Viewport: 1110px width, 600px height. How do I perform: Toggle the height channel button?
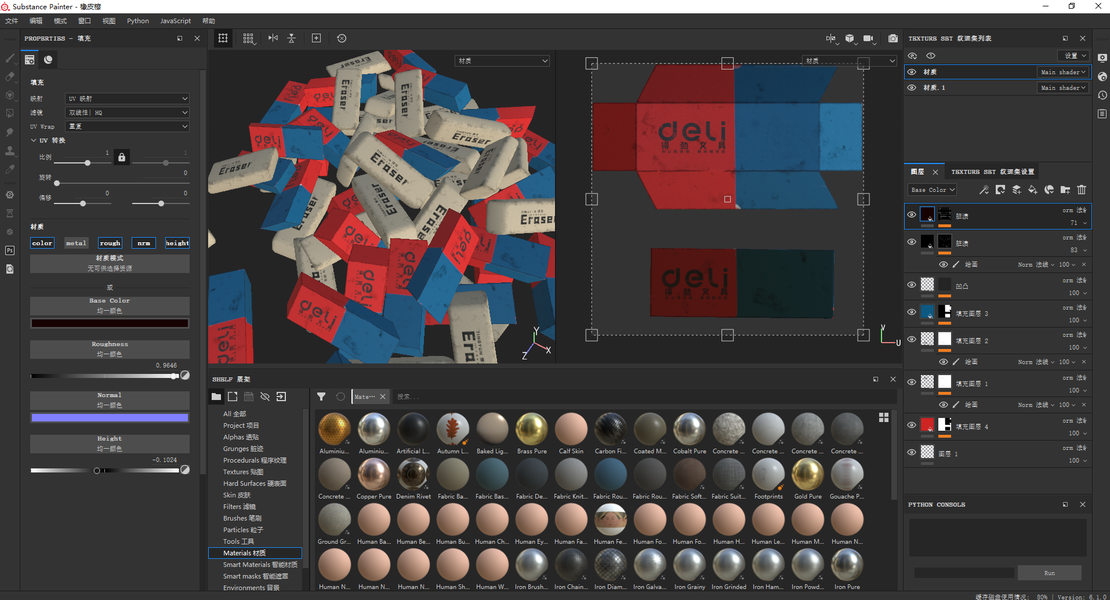point(177,243)
